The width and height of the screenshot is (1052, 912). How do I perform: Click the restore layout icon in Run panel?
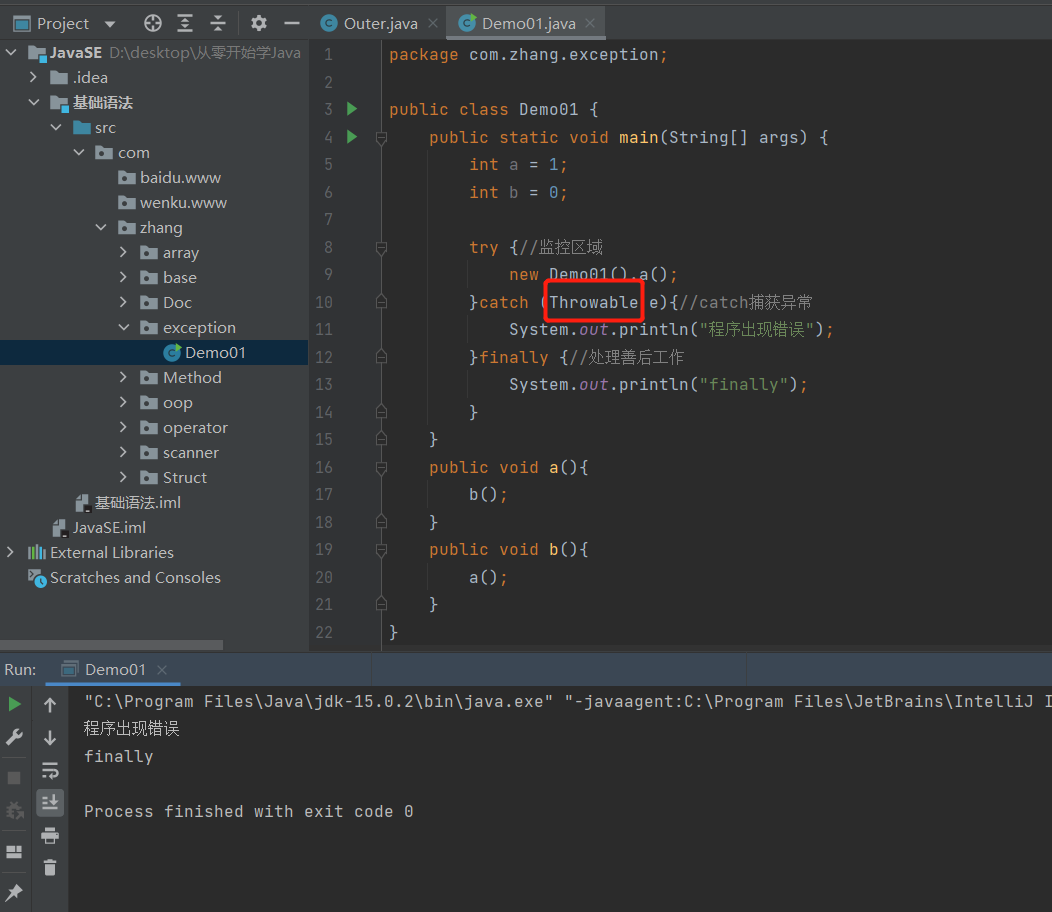pyautogui.click(x=14, y=852)
